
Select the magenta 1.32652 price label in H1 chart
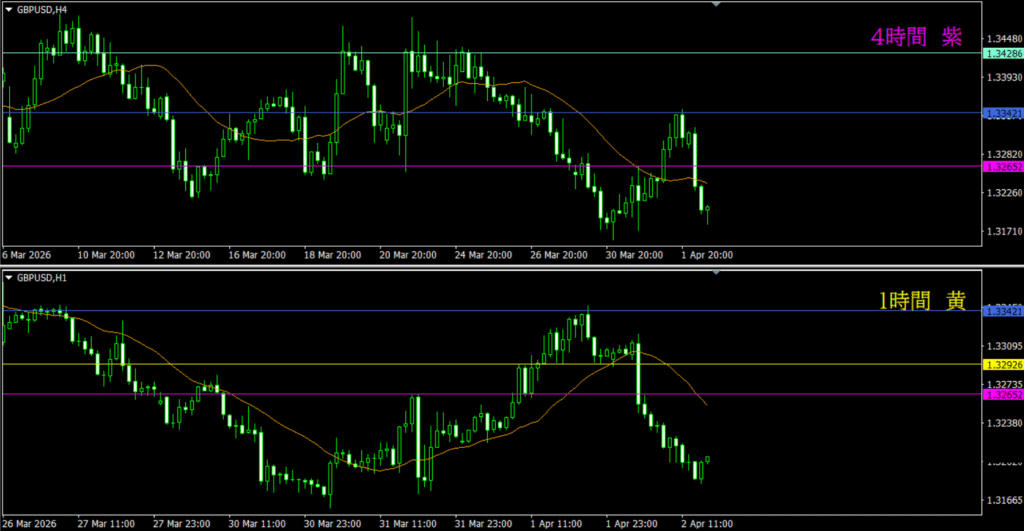click(1003, 394)
